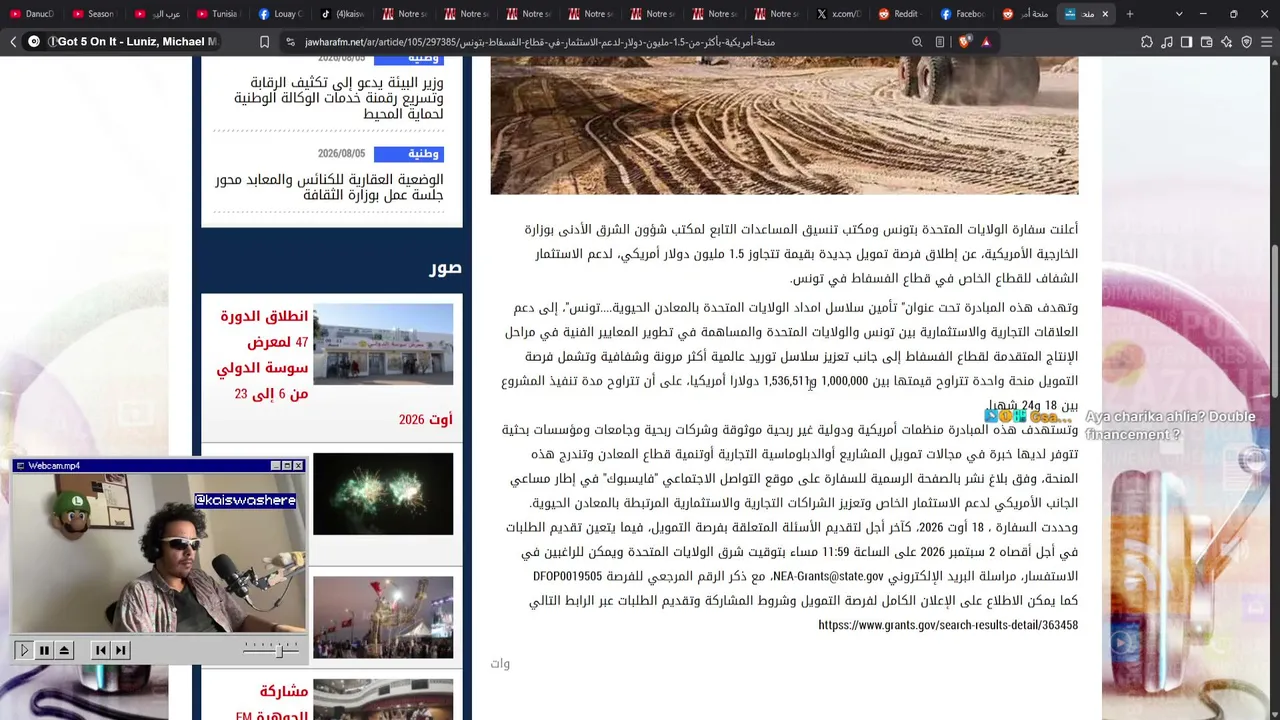Switch to the DanucD YouTube tab
Viewport: 1280px width, 720px height.
click(31, 14)
